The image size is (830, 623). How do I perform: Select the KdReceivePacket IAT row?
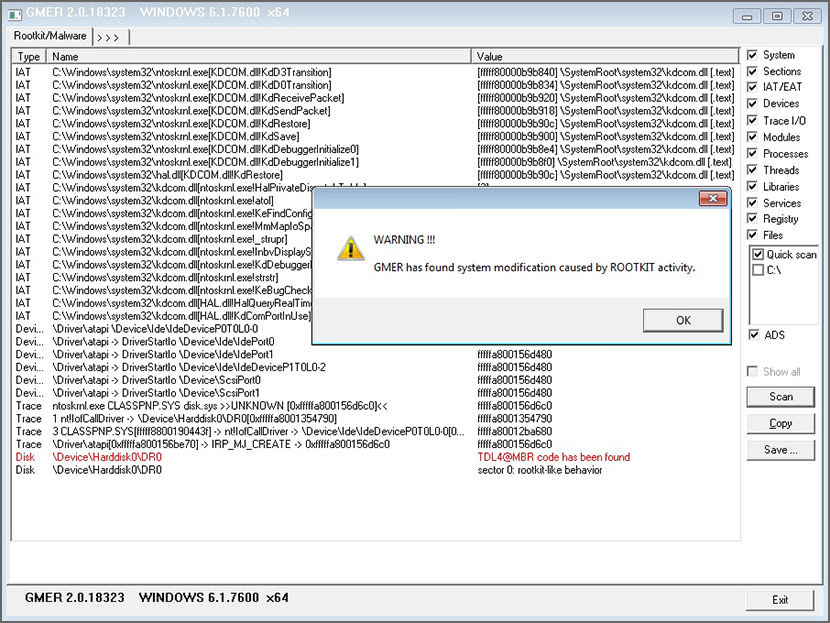coord(375,98)
